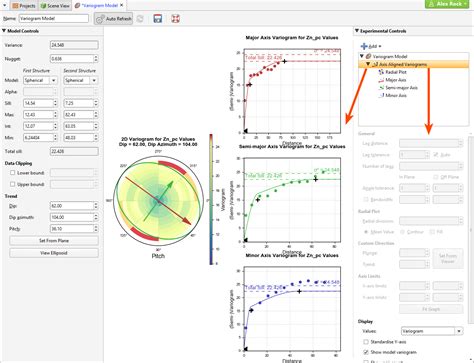Click the First Structure Int range field
The image size is (474, 363).
point(38,126)
